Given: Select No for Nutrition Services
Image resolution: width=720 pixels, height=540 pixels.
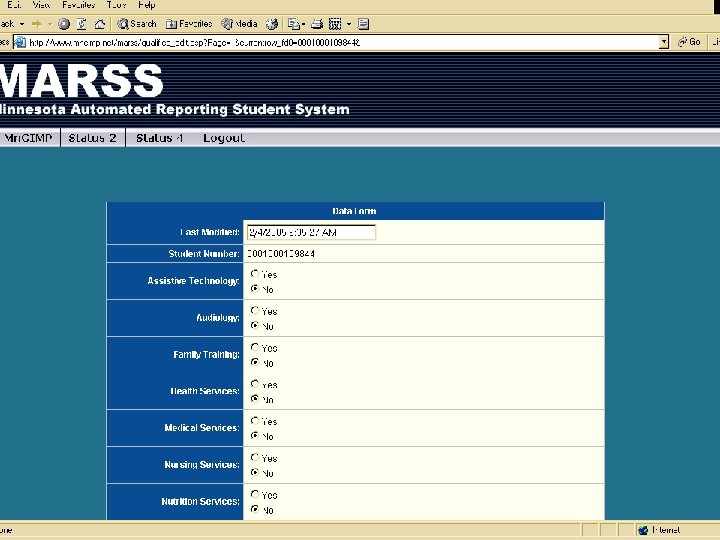Looking at the screenshot, I should (x=255, y=509).
